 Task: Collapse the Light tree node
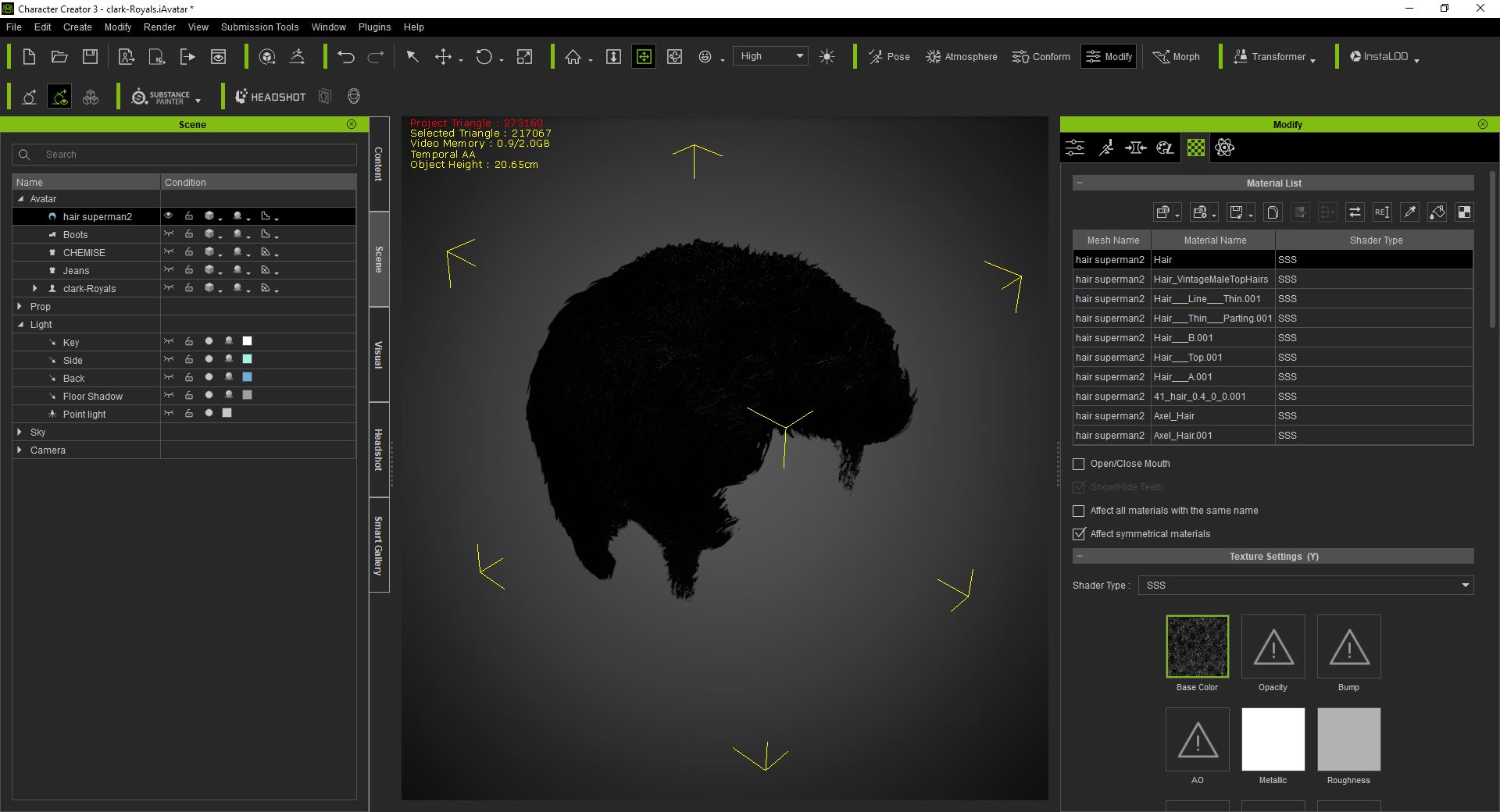(21, 325)
